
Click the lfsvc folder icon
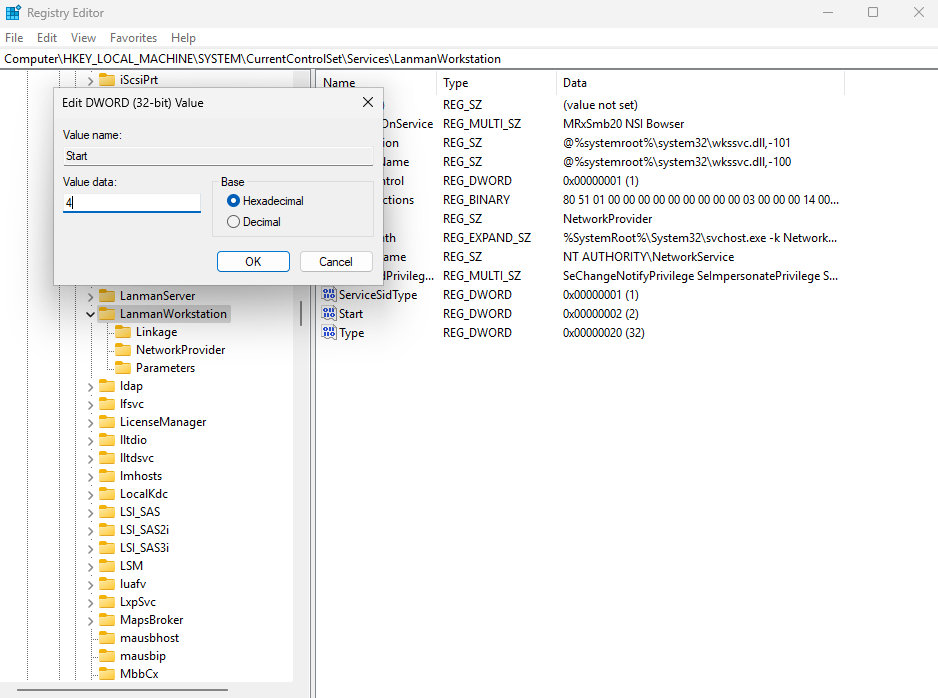click(107, 404)
